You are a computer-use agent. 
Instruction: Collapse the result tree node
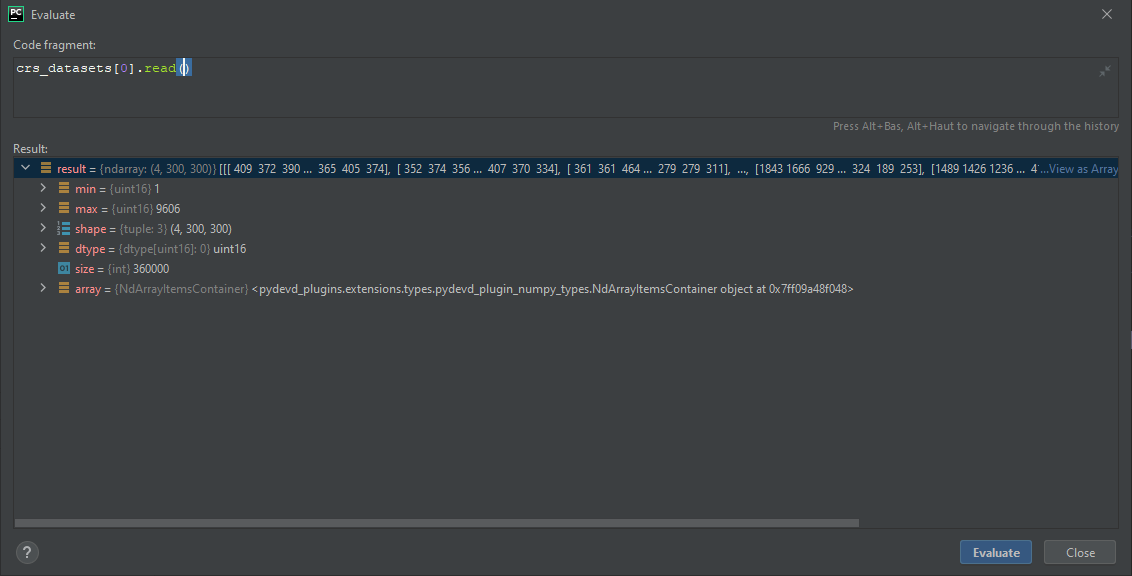24,168
